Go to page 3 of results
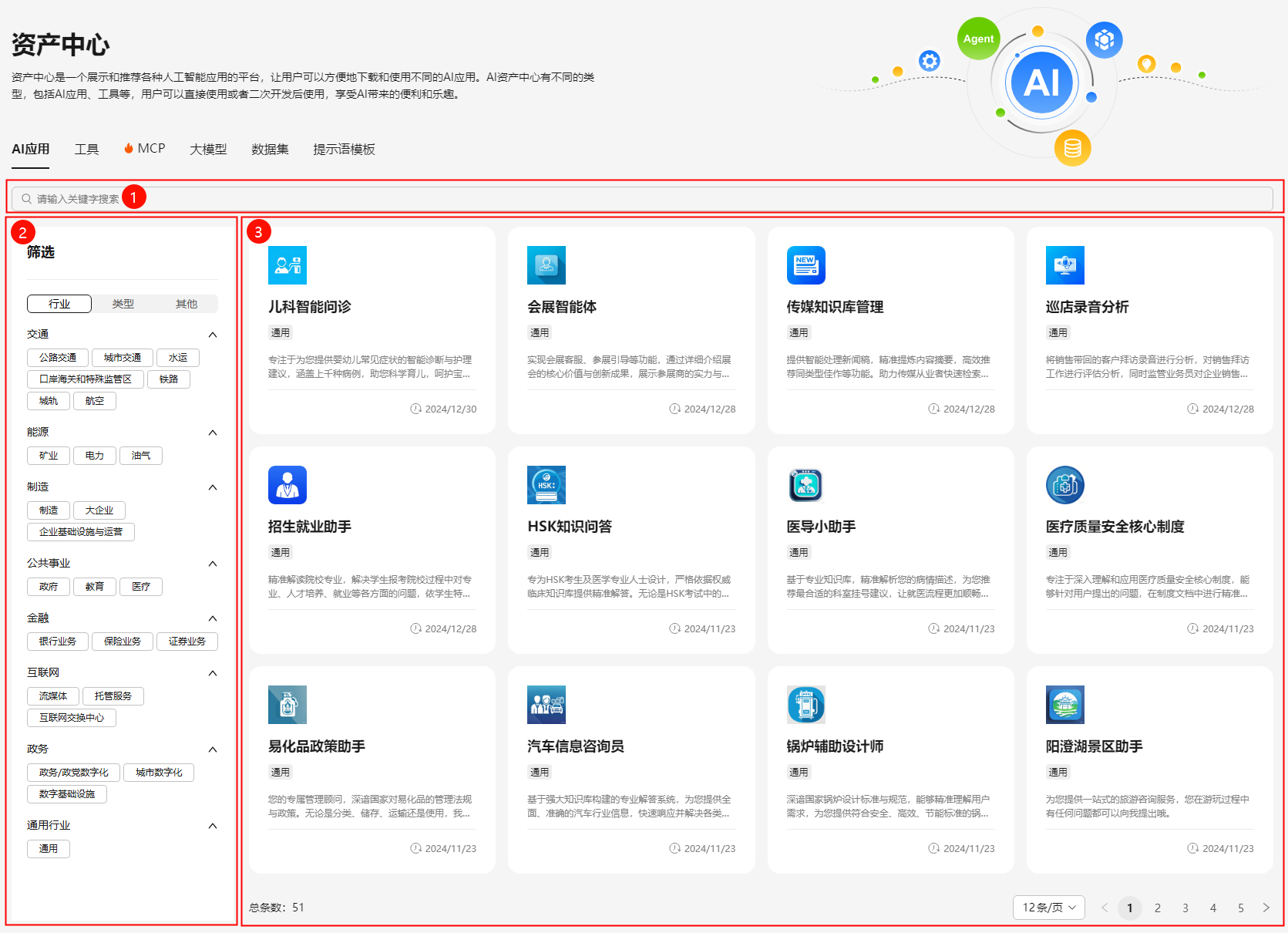The image size is (1288, 933). [1185, 908]
